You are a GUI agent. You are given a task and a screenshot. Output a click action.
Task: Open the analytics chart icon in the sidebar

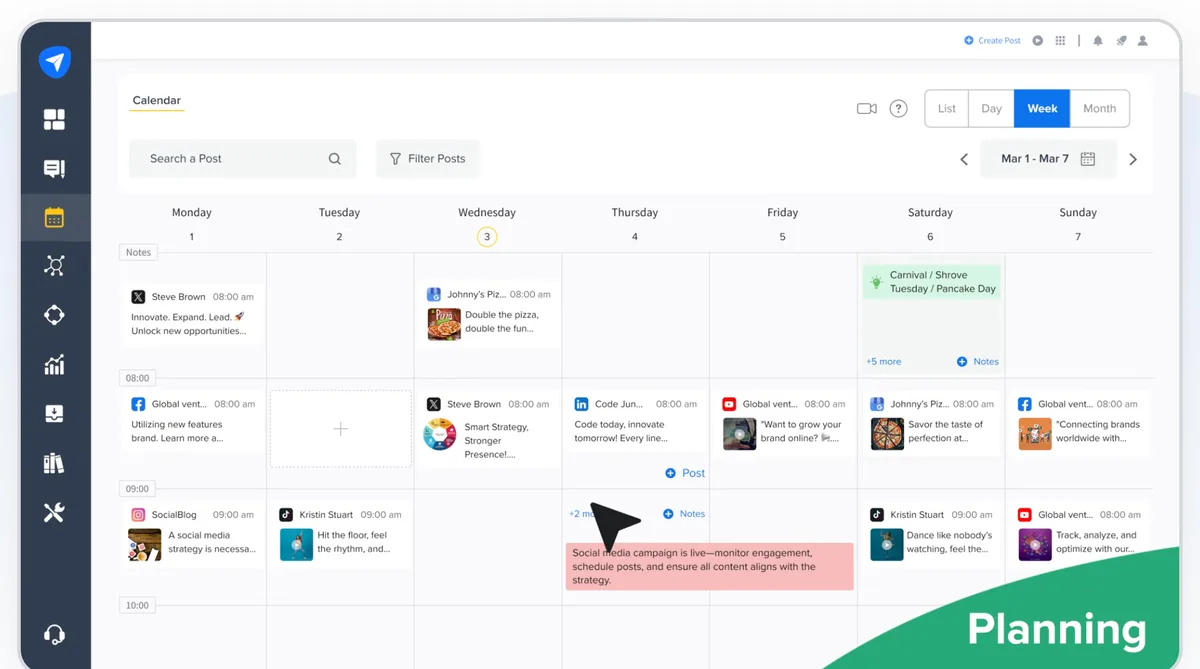(x=55, y=365)
